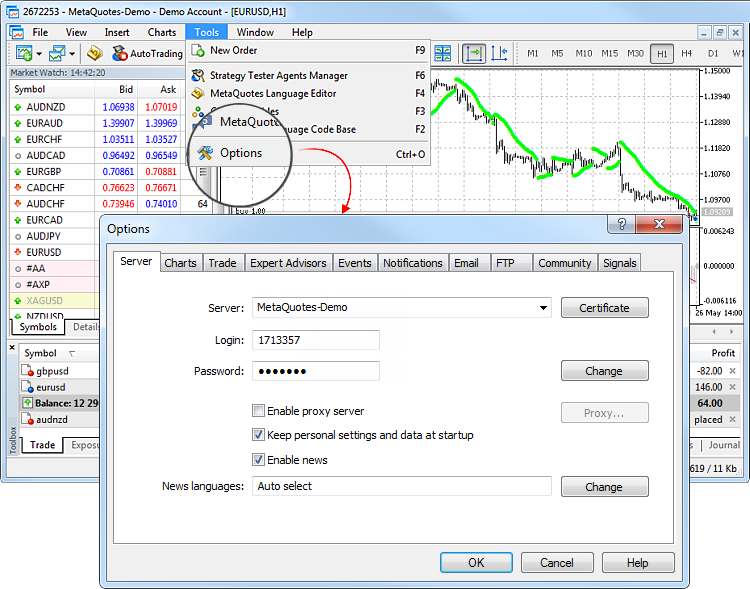Switch timeframe to M1
This screenshot has width=750, height=589.
click(x=532, y=54)
